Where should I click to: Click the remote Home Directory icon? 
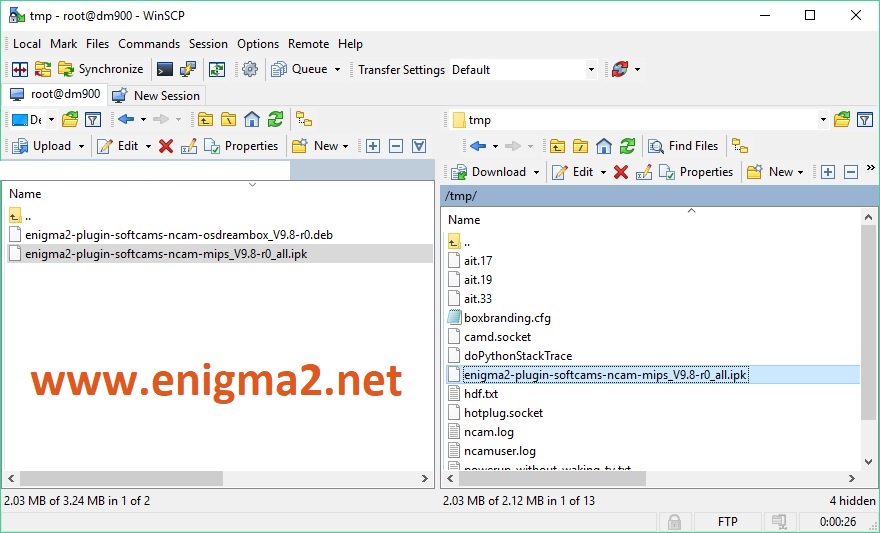coord(604,146)
